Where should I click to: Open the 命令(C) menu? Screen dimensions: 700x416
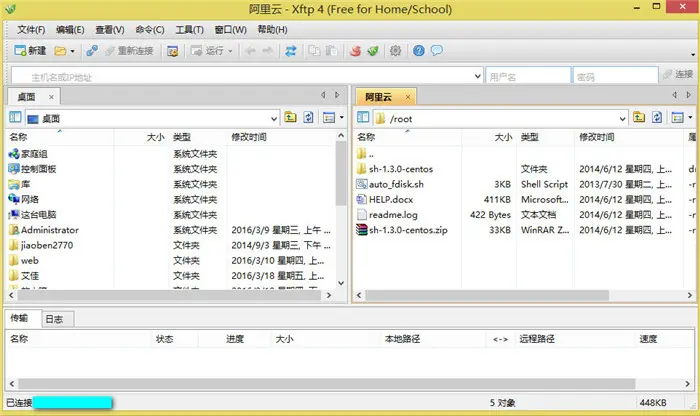click(150, 29)
